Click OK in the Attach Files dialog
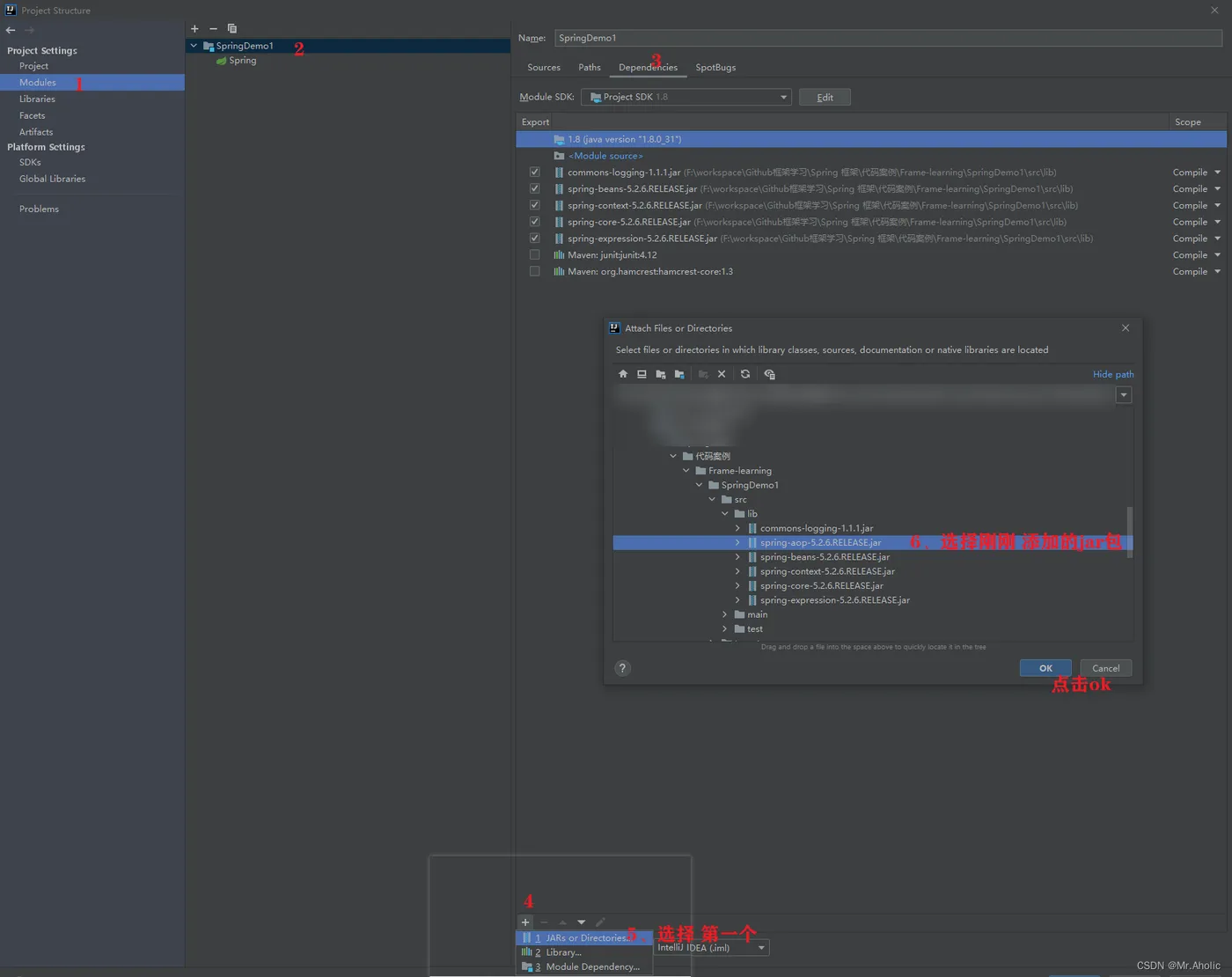This screenshot has width=1232, height=977. (1045, 668)
